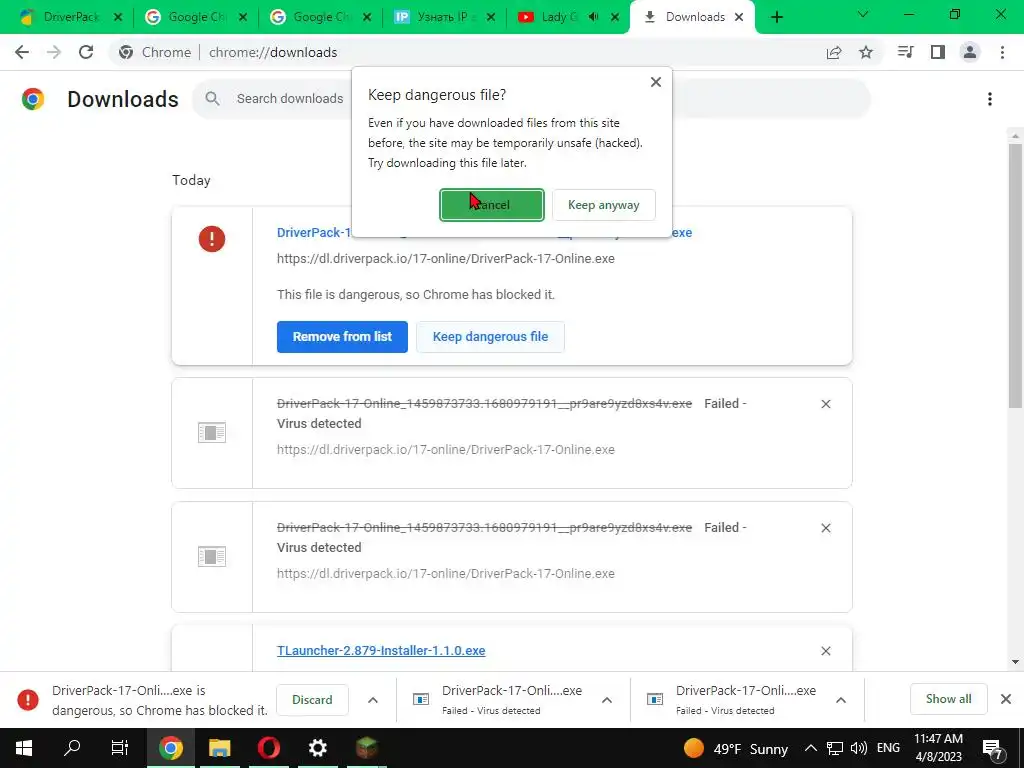Close the downloads shelf bar

[1006, 699]
